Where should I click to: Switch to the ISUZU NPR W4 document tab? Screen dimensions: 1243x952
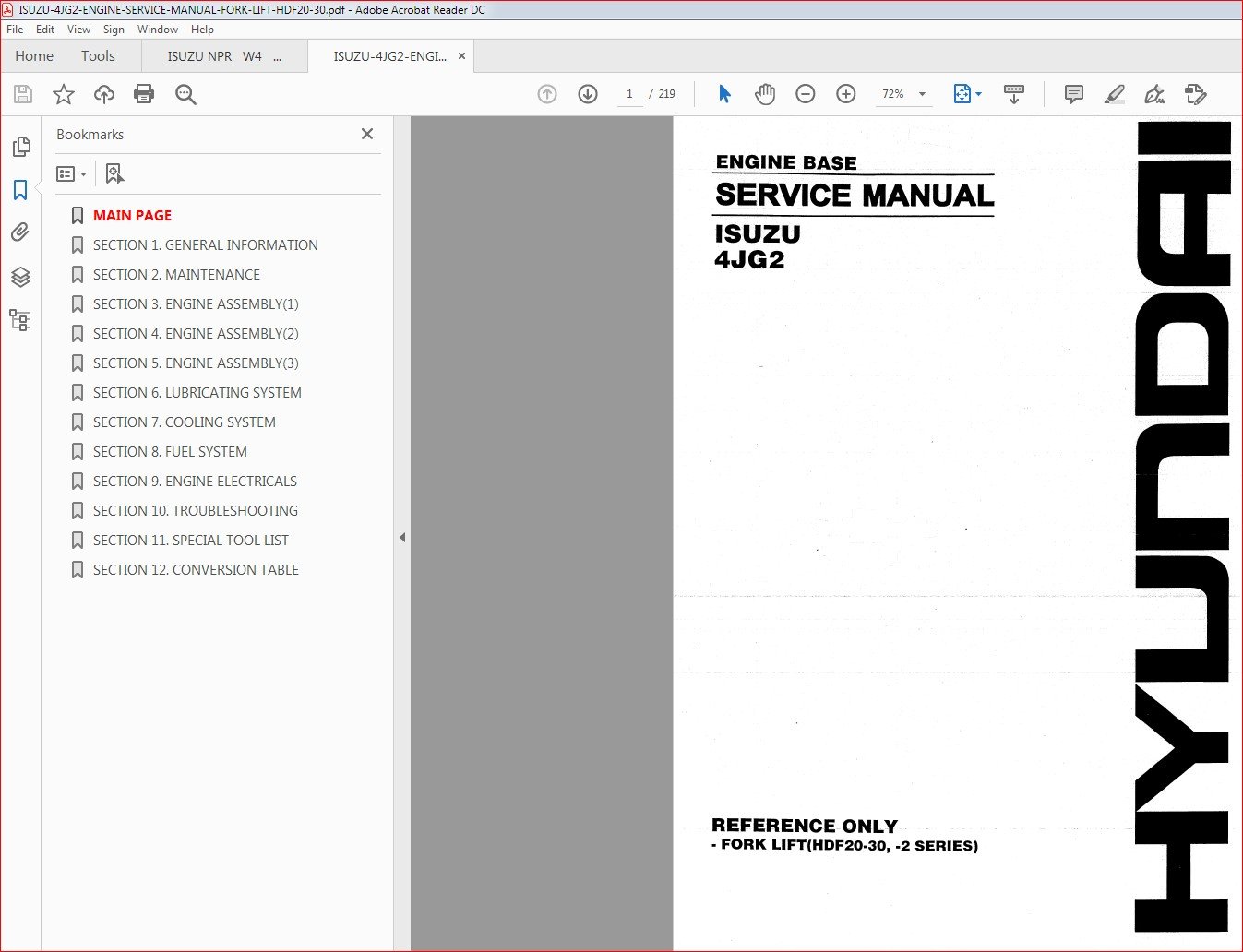[x=224, y=56]
